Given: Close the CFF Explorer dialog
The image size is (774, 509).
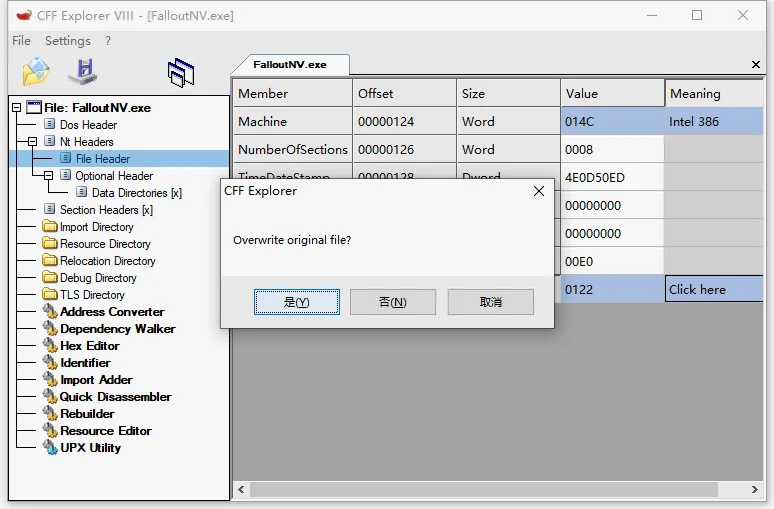Looking at the screenshot, I should click(x=539, y=191).
